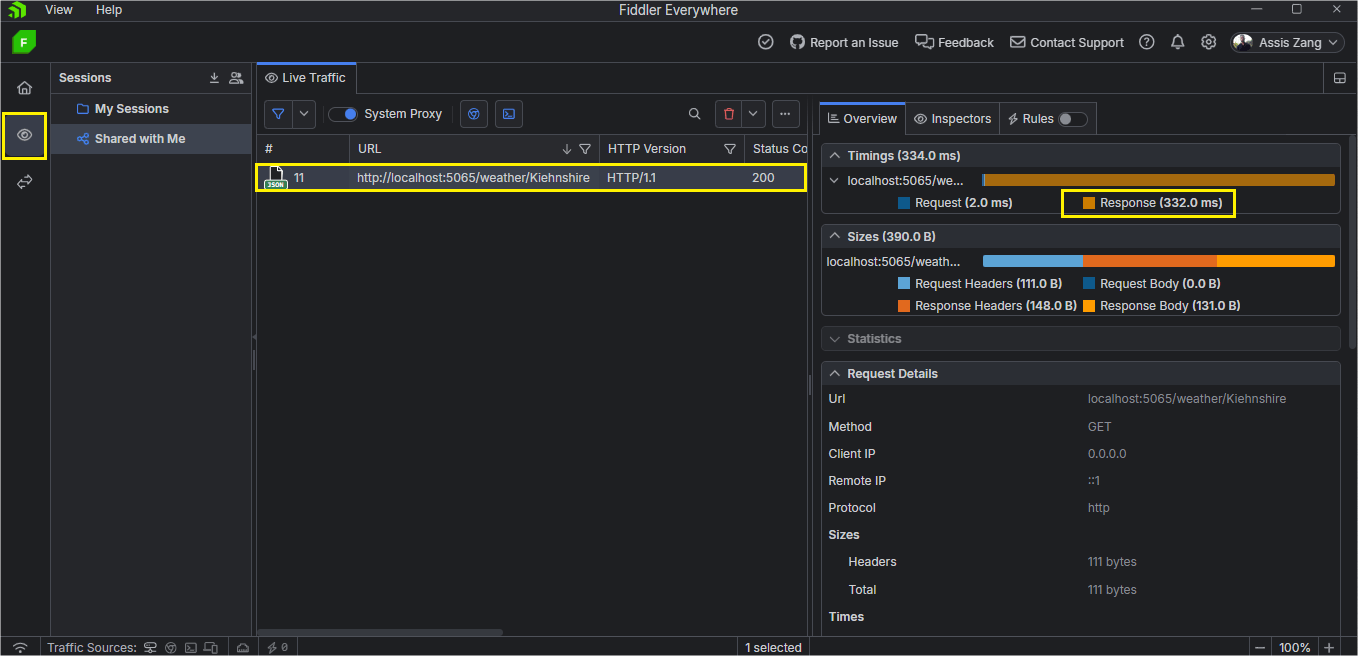Click Contact Support
Viewport: 1358px width, 656px height.
[1067, 42]
